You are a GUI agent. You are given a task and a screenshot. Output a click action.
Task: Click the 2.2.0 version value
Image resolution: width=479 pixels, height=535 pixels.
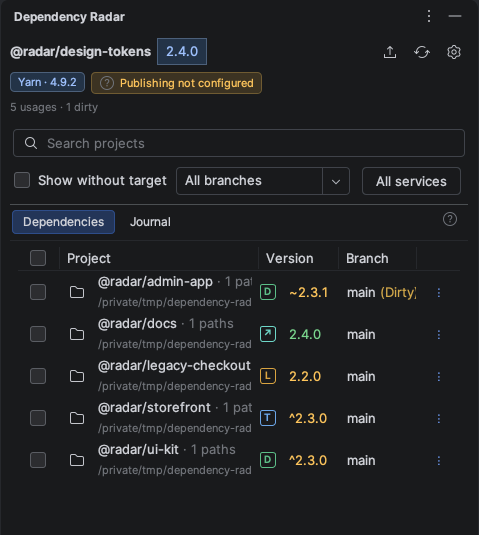point(305,376)
